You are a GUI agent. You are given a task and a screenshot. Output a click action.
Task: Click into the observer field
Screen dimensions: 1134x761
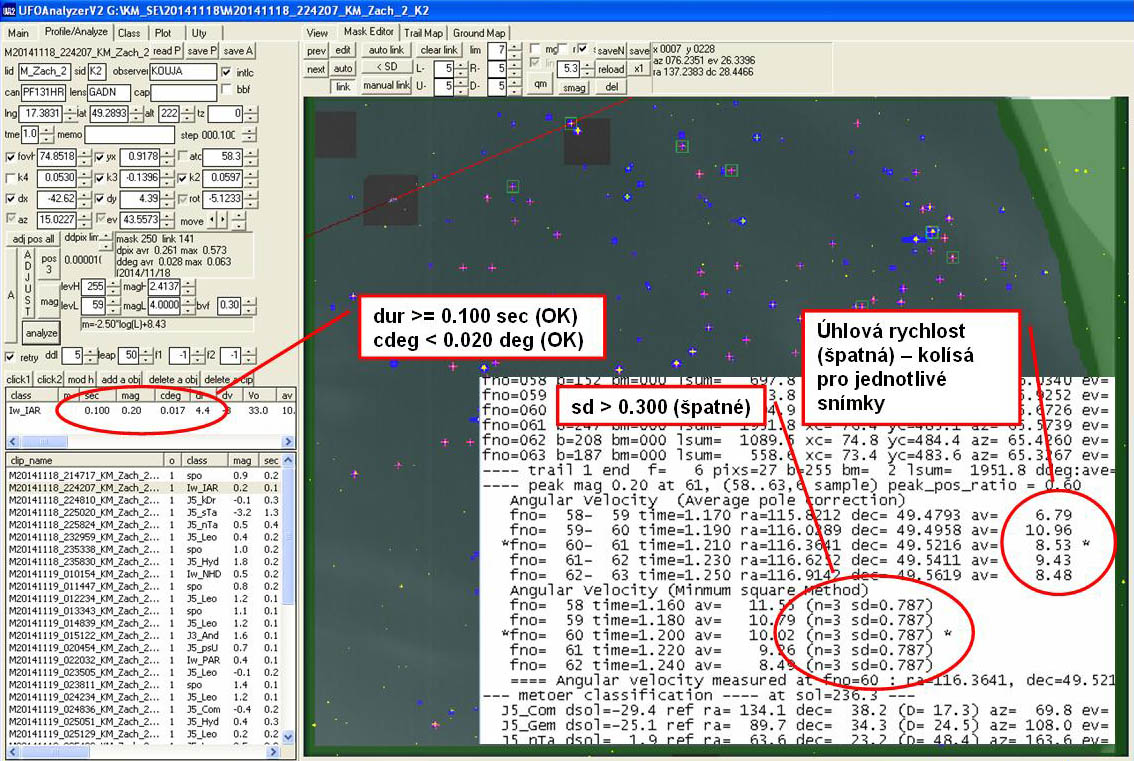[183, 72]
